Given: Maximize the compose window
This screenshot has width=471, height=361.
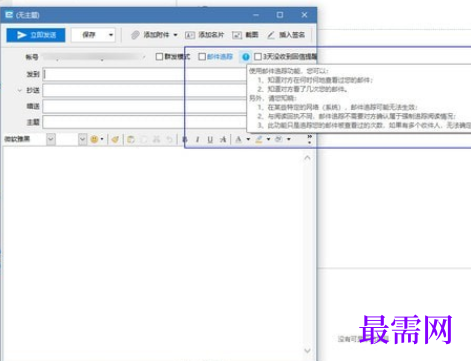Looking at the screenshot, I should 280,15.
